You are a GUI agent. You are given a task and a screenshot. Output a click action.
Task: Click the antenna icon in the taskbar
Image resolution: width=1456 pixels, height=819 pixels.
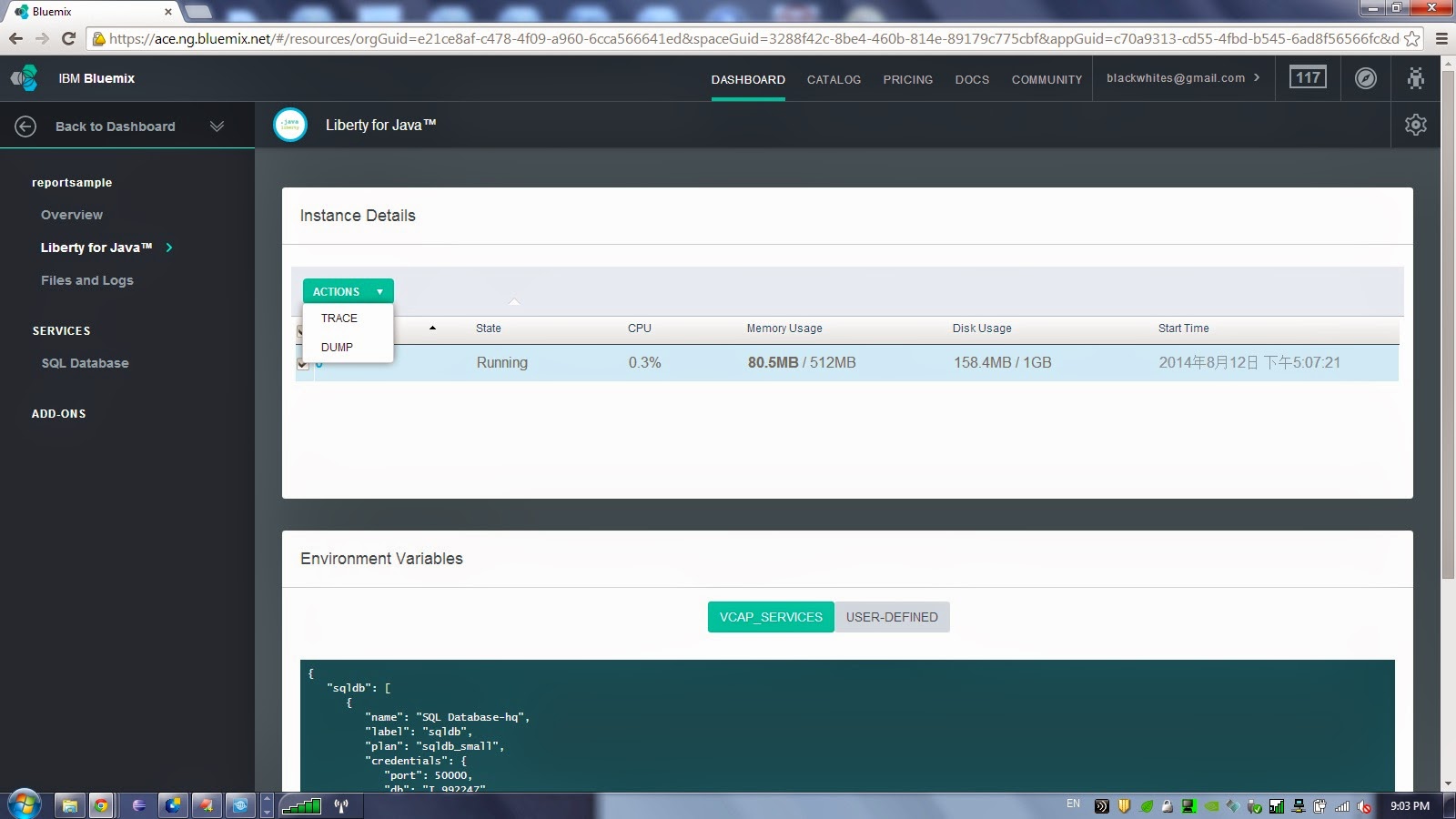click(x=341, y=805)
